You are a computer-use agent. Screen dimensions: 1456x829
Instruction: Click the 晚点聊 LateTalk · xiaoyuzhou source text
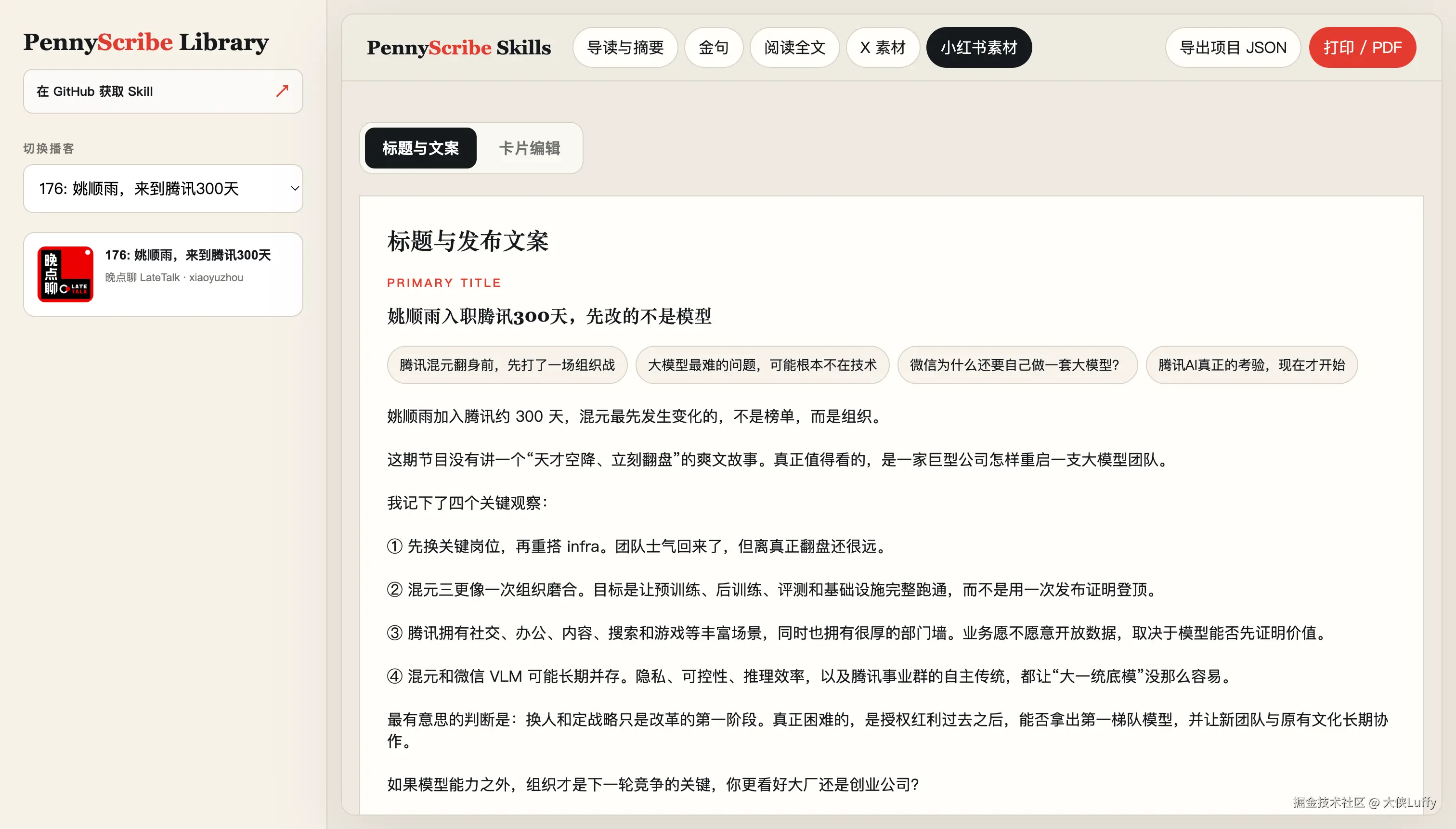point(174,277)
